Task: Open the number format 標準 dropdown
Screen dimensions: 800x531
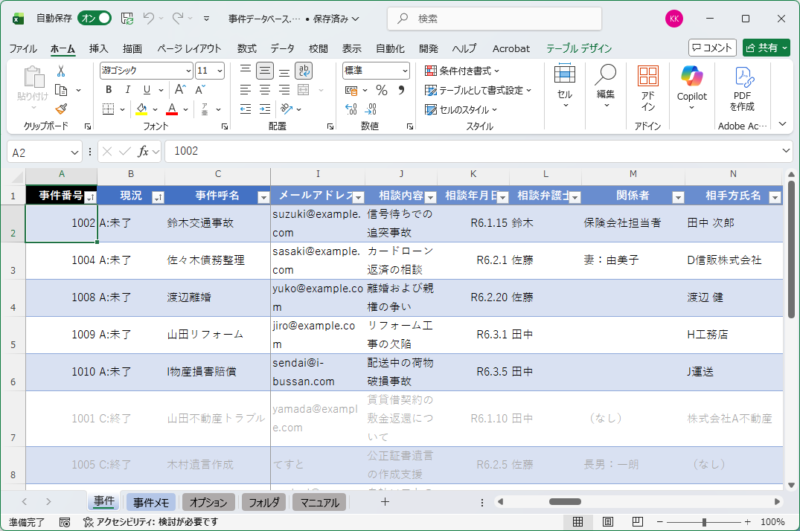Action: pos(375,70)
